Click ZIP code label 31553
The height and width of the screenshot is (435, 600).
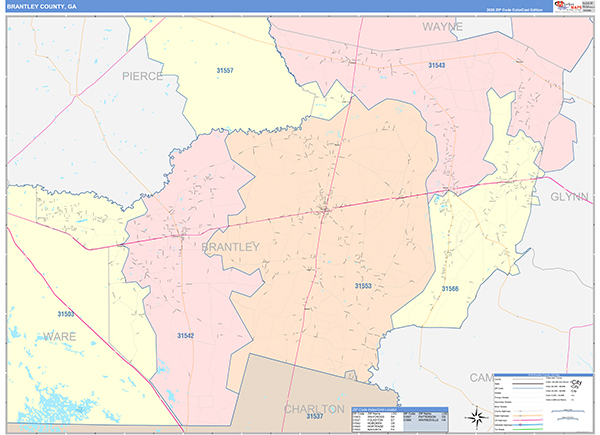[x=363, y=286]
